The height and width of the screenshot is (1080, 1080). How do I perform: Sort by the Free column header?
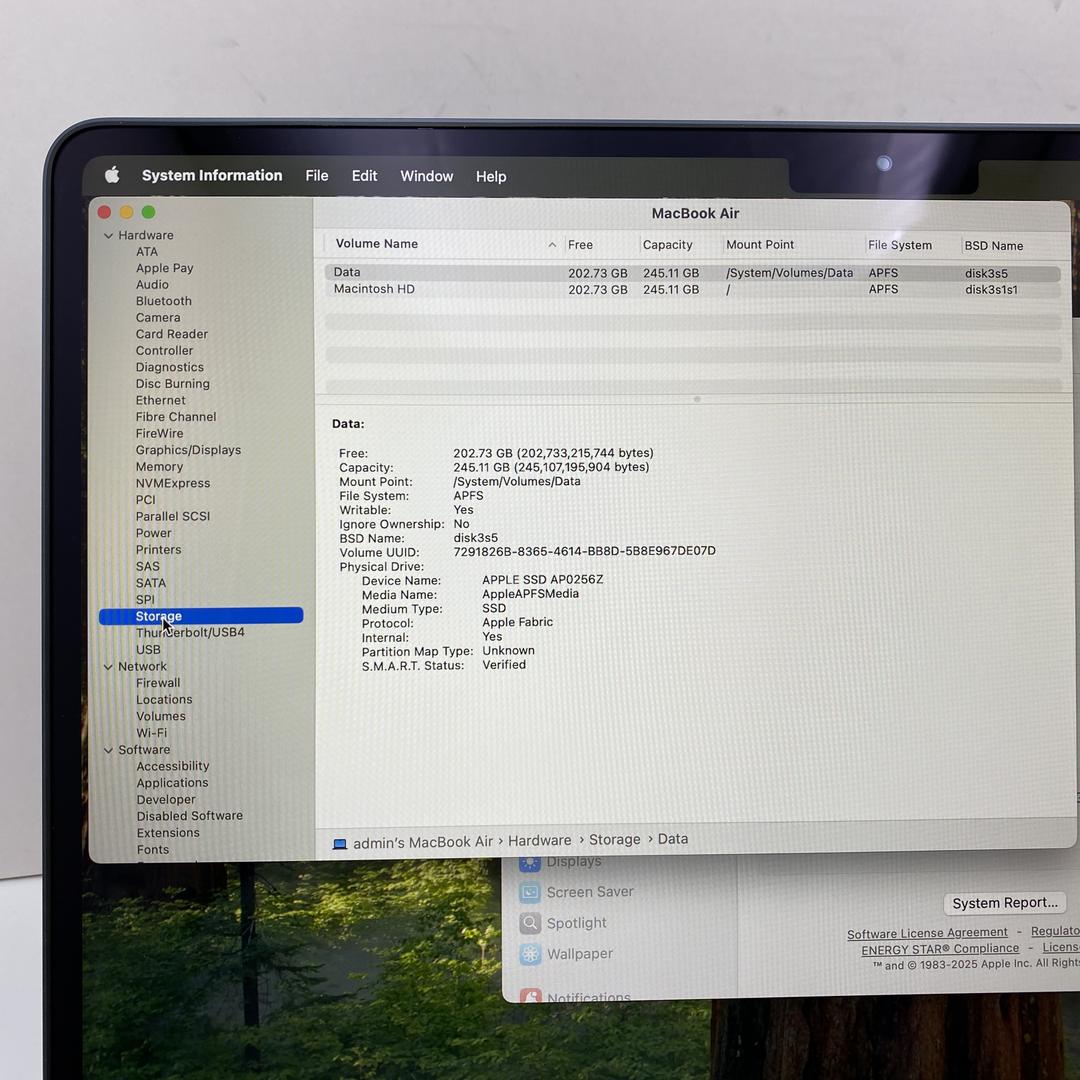pyautogui.click(x=580, y=245)
